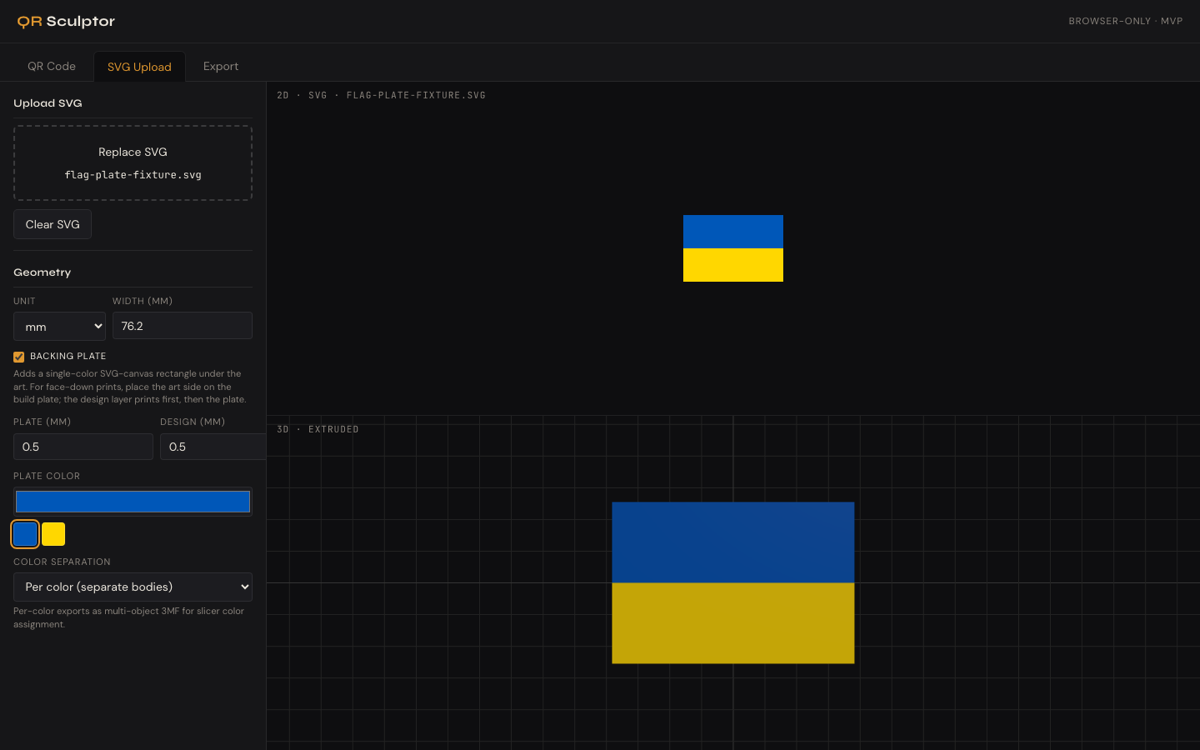Screen dimensions: 1200x750
Task: Click the QR Sculptor logo
Action: point(66,21)
